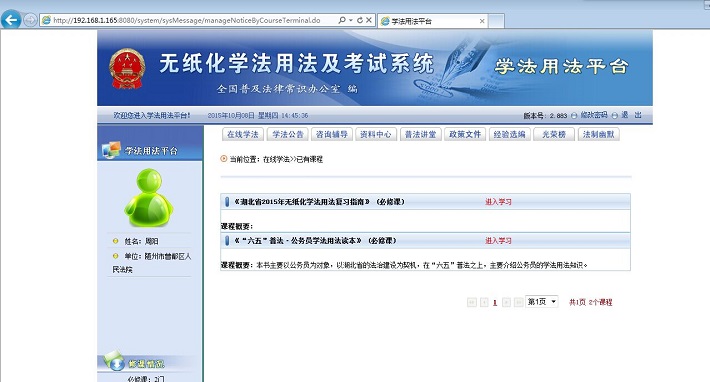
Task: Open the 在线学法 menu
Action: click(243, 134)
